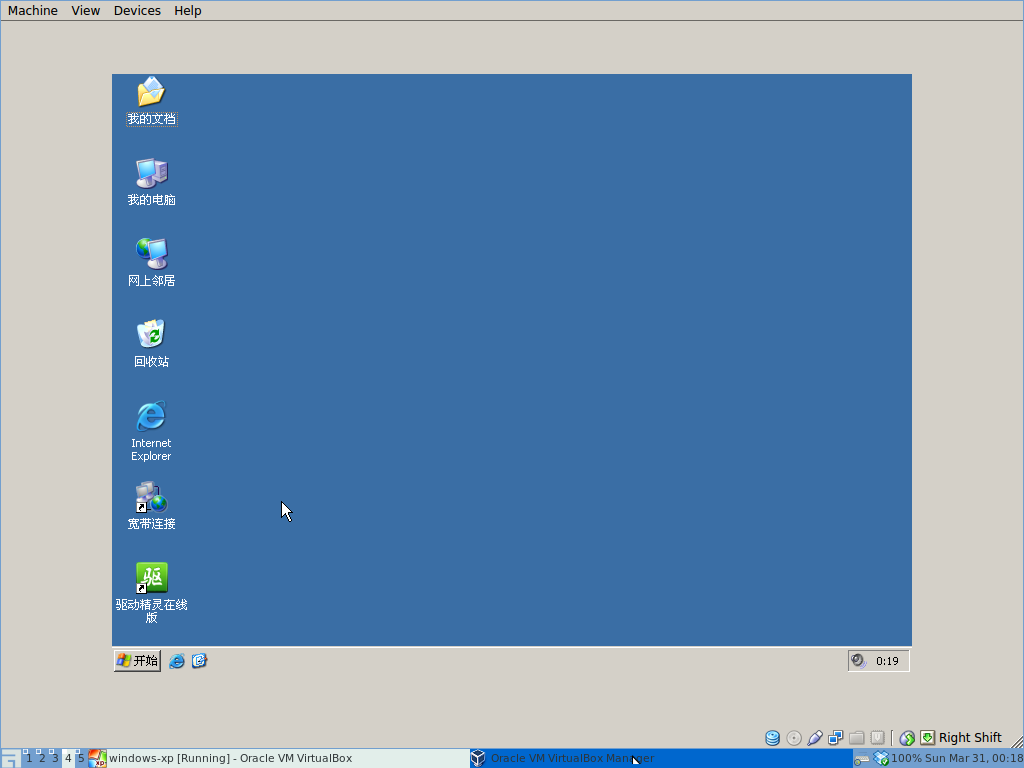This screenshot has height=768, width=1024.
Task: Open the View menu
Action: coord(86,10)
